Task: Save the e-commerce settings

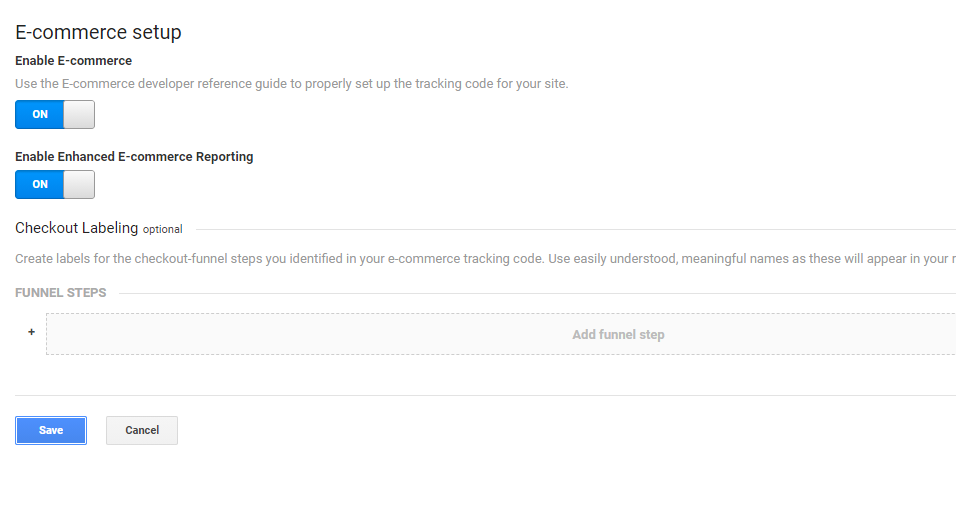Action: 51,430
